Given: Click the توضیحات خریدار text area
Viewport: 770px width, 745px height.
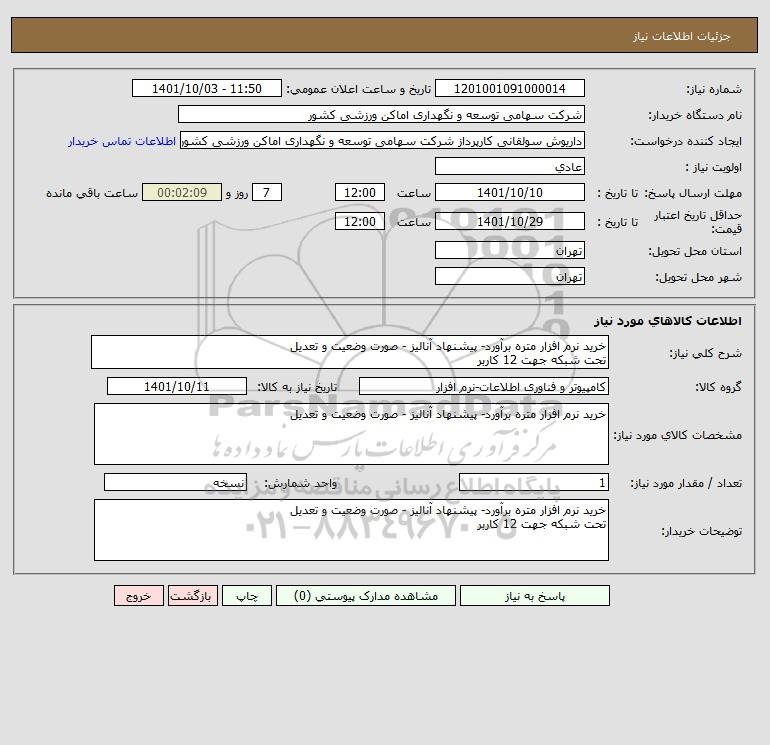Looking at the screenshot, I should click(351, 530).
